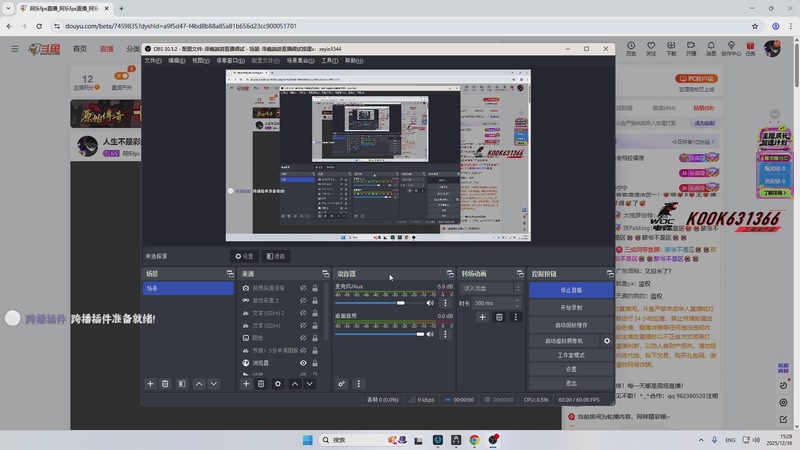Toggle visibility of 图像 source
Image resolution: width=800 pixels, height=450 pixels.
(303, 338)
